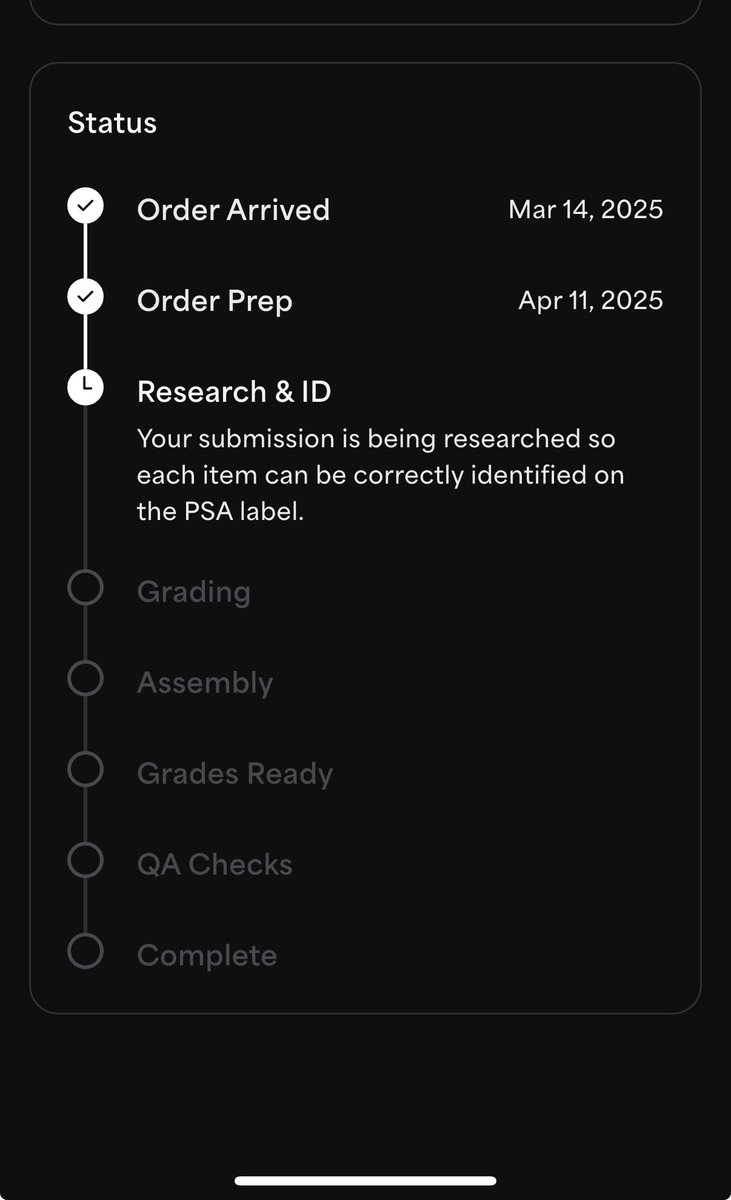
Task: Select the Order Arrived step label
Action: (x=233, y=210)
